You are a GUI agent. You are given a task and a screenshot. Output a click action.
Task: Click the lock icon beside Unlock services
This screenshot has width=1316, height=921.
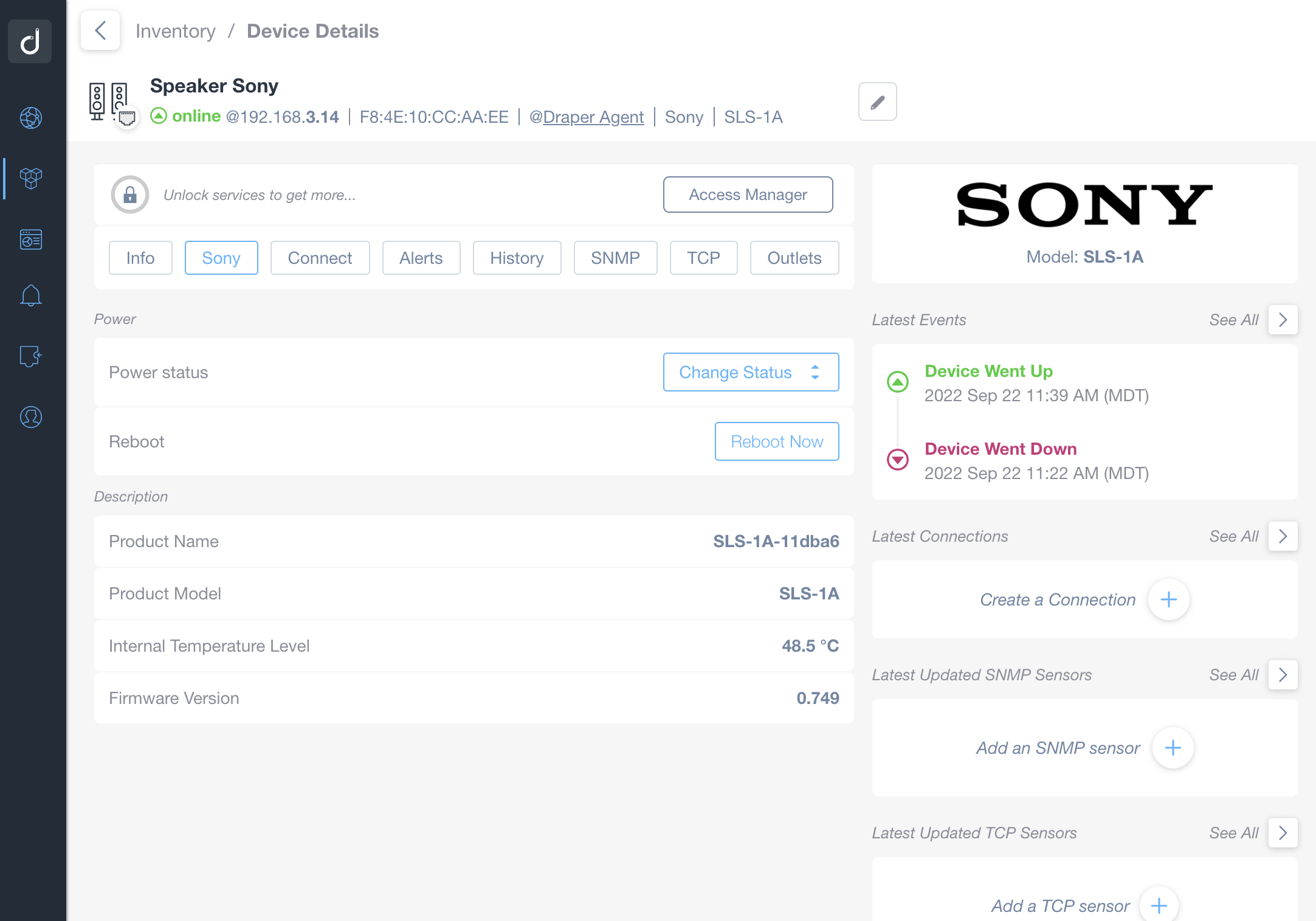130,195
